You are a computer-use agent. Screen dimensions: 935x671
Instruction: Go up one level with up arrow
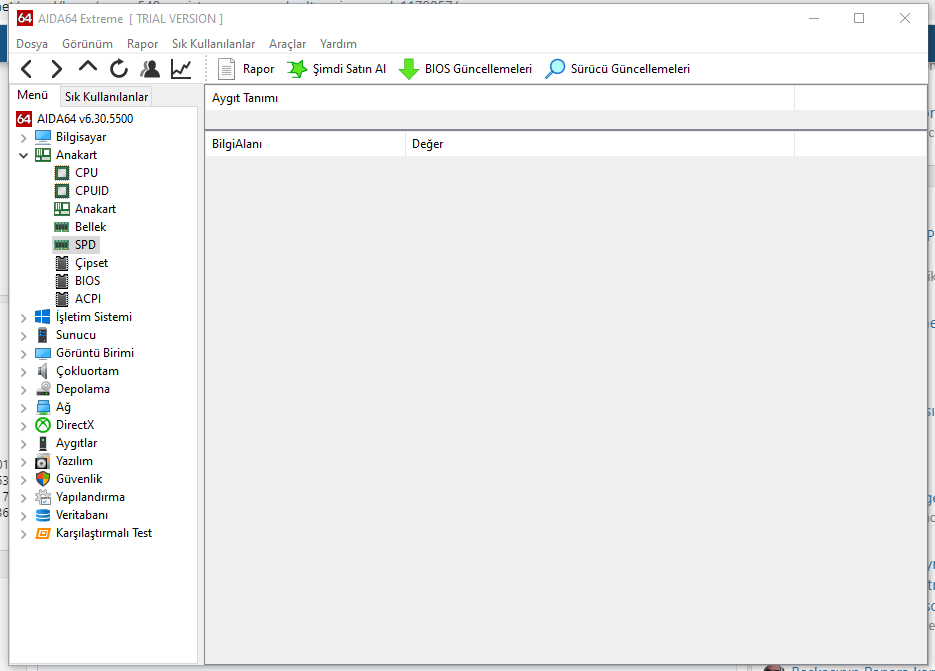(88, 67)
